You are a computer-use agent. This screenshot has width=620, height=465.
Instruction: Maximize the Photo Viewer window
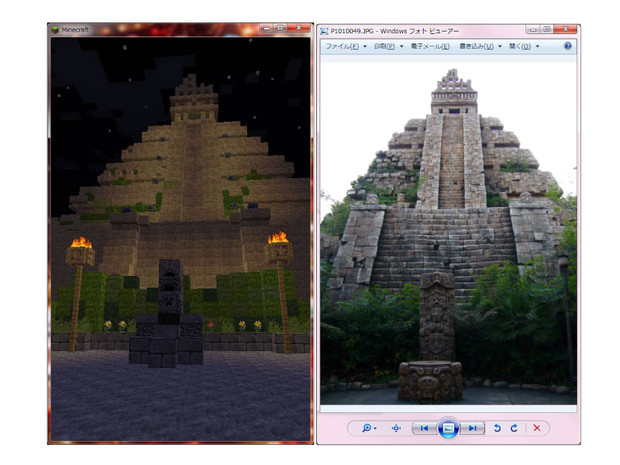tap(546, 29)
